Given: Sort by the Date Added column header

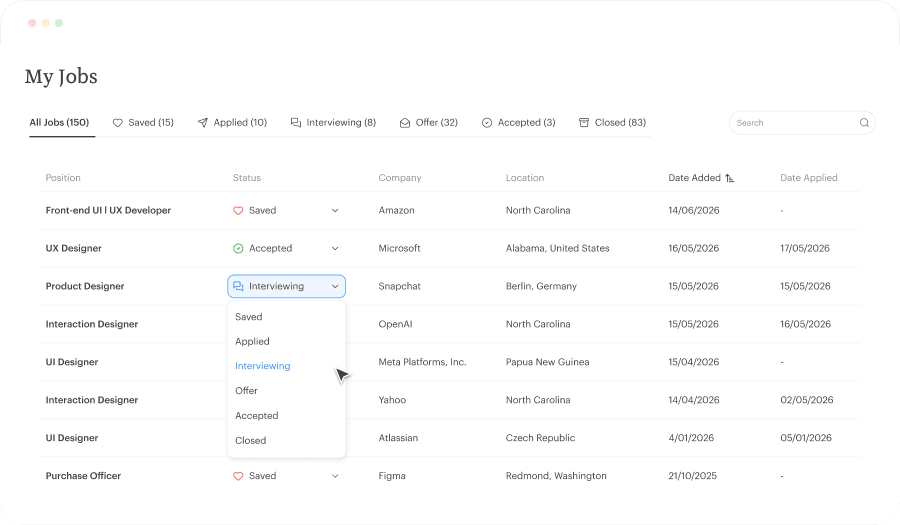Looking at the screenshot, I should click(695, 178).
